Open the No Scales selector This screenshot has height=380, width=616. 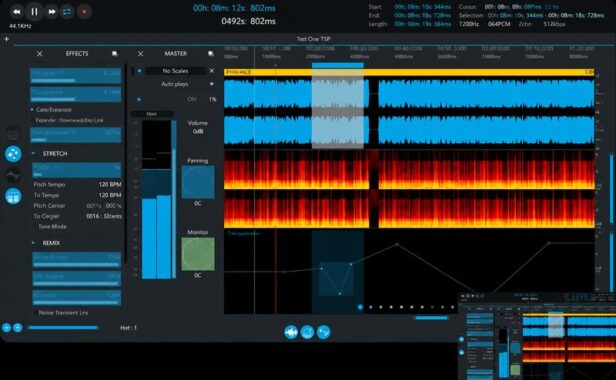[176, 71]
